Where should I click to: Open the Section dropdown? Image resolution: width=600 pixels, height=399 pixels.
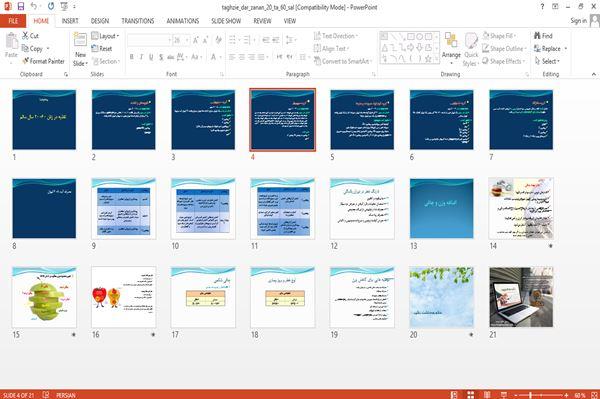(x=106, y=61)
